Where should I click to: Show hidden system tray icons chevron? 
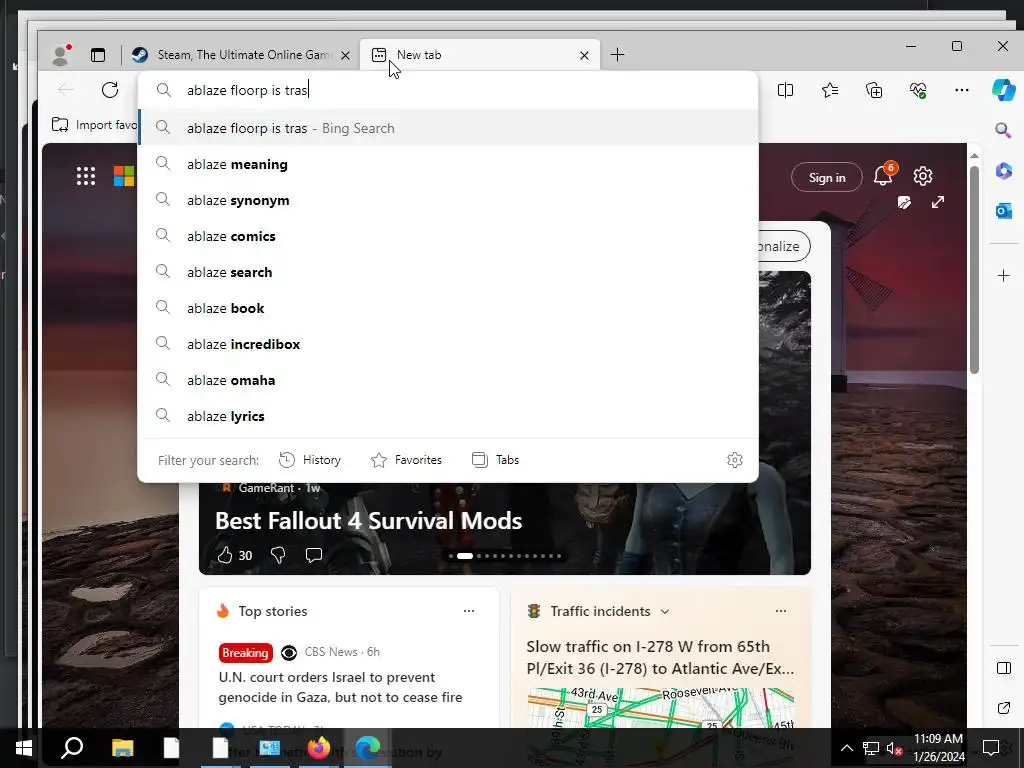pos(846,748)
